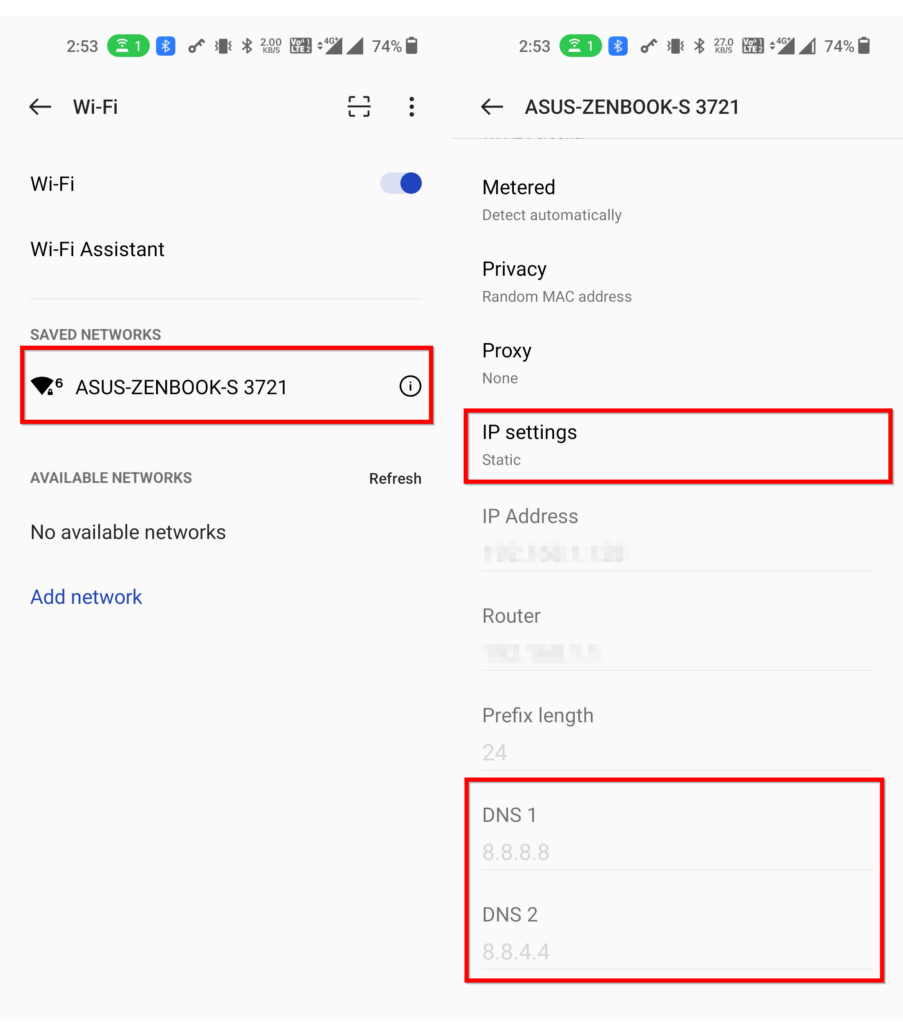Tap the Wi-Fi 6 signal icon of saved network
This screenshot has width=903, height=1024.
(46, 386)
